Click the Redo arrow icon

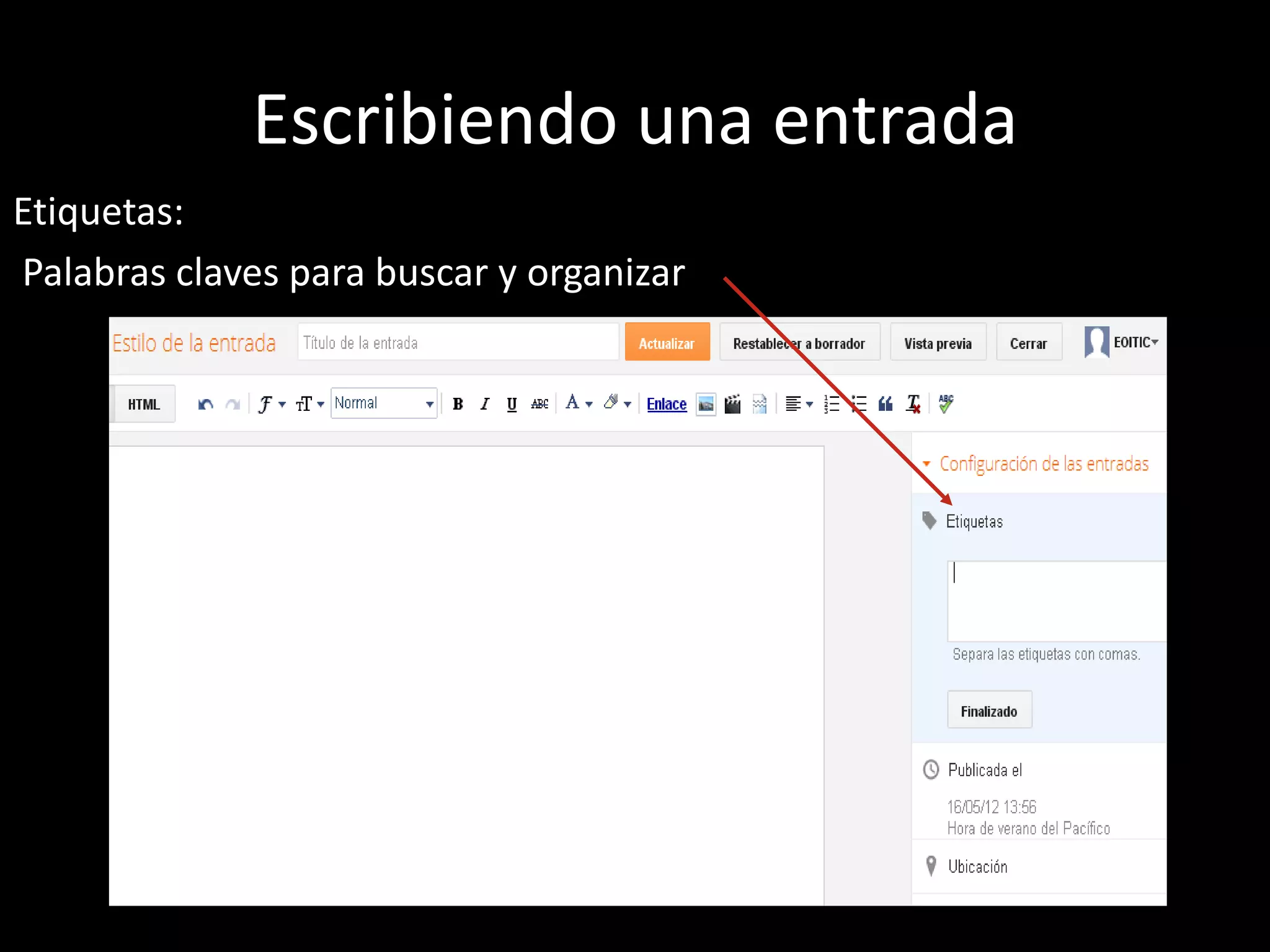coord(233,404)
